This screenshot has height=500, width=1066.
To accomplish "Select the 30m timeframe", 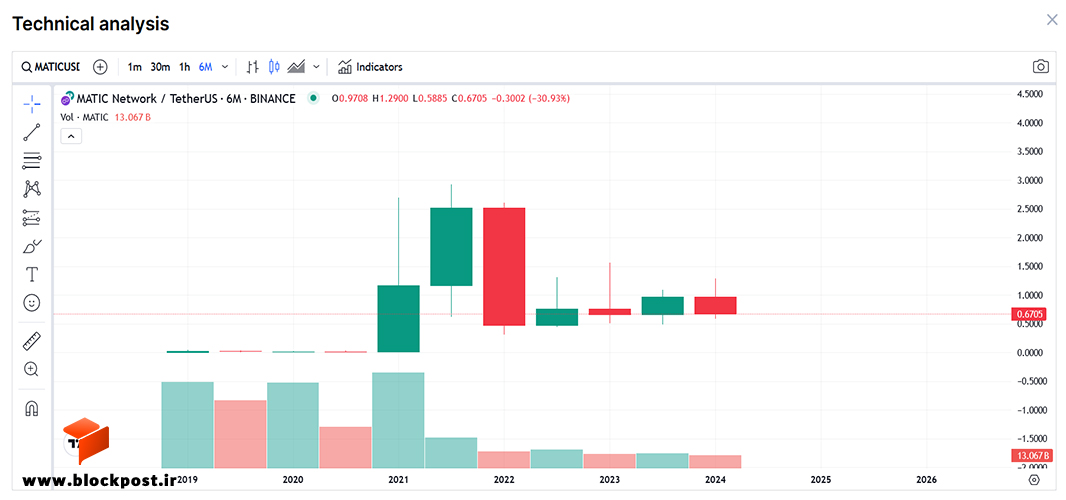I will [160, 67].
